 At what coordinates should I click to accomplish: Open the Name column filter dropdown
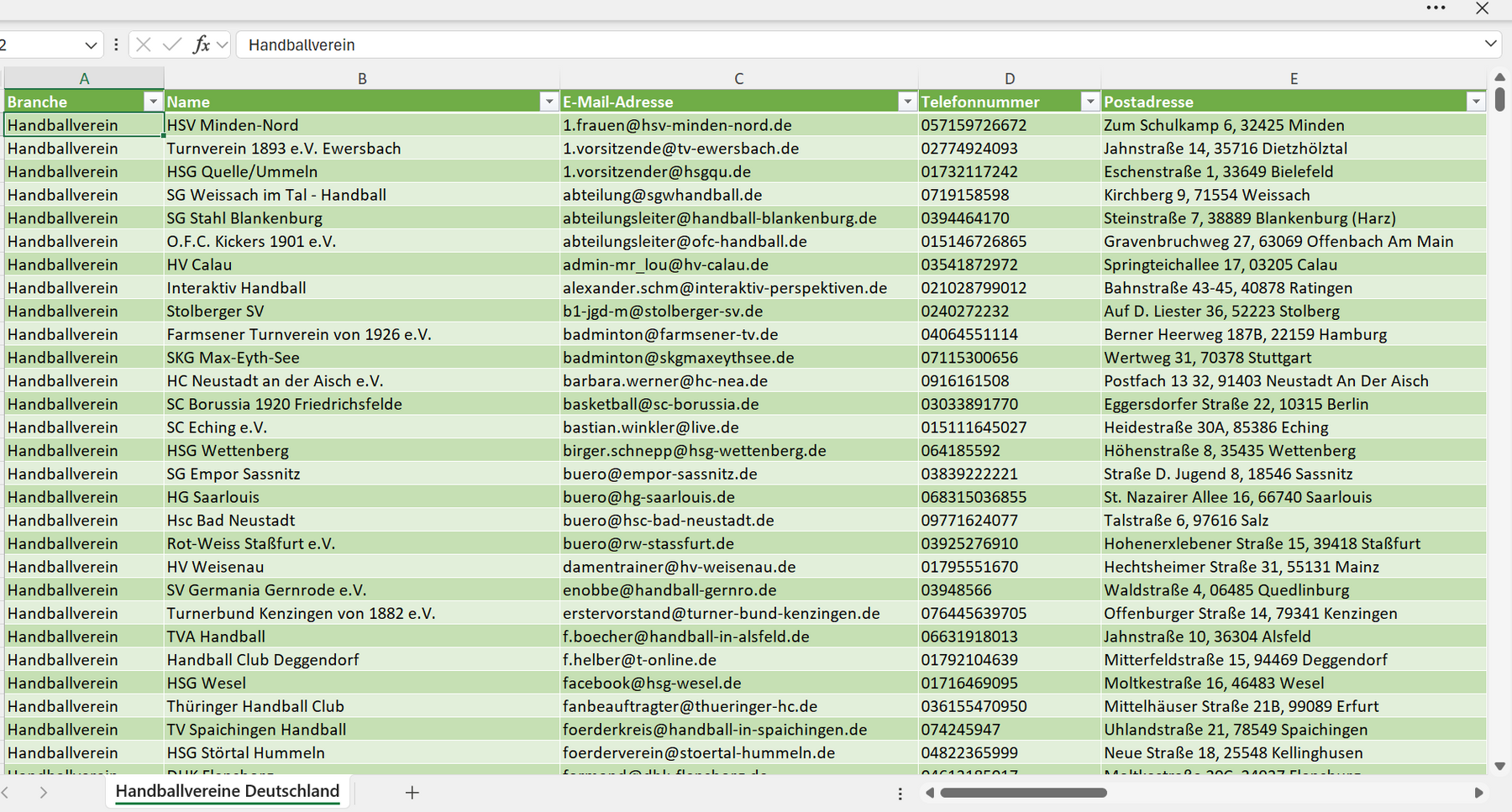549,102
